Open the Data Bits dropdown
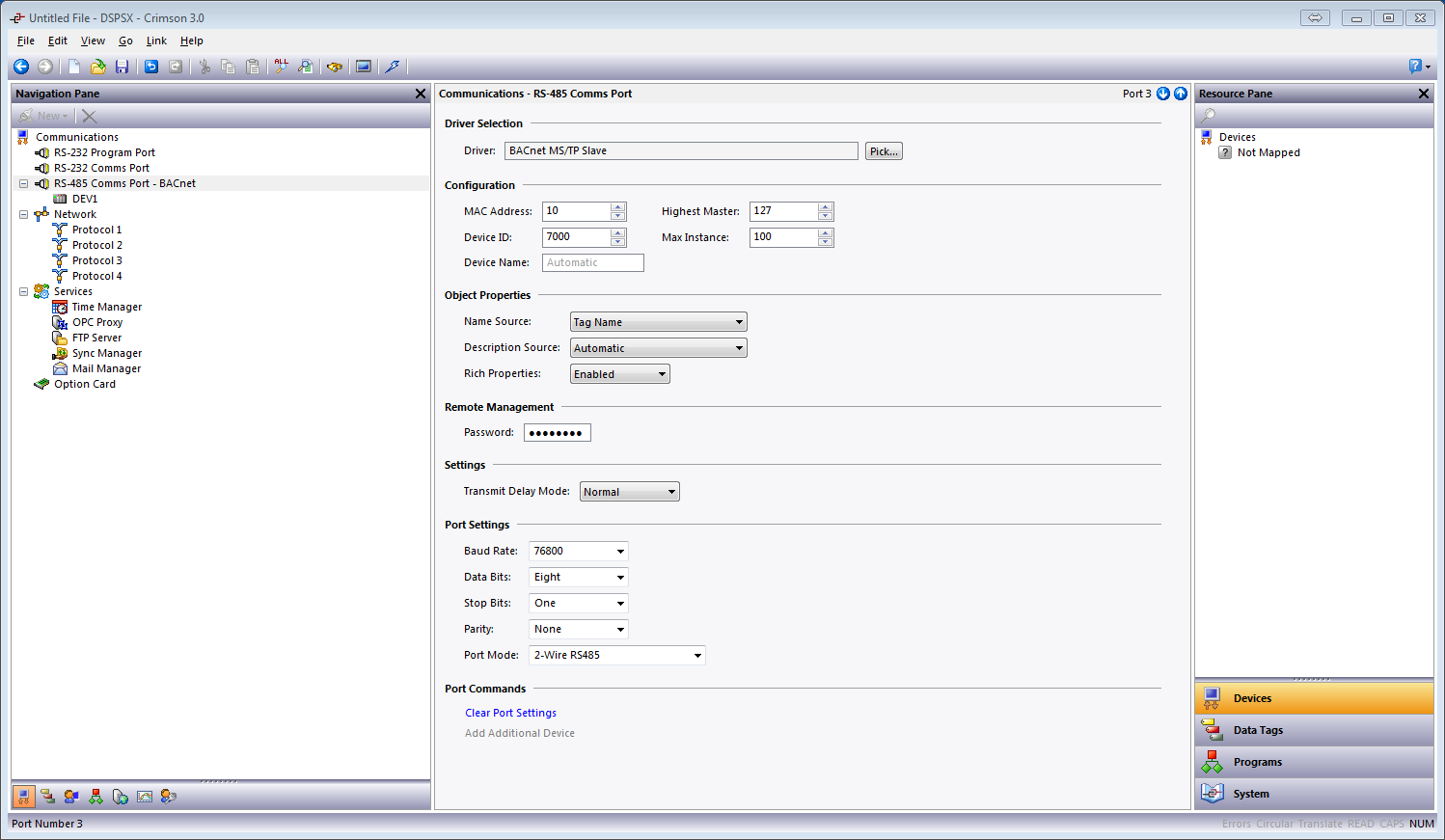1445x840 pixels. tap(579, 577)
